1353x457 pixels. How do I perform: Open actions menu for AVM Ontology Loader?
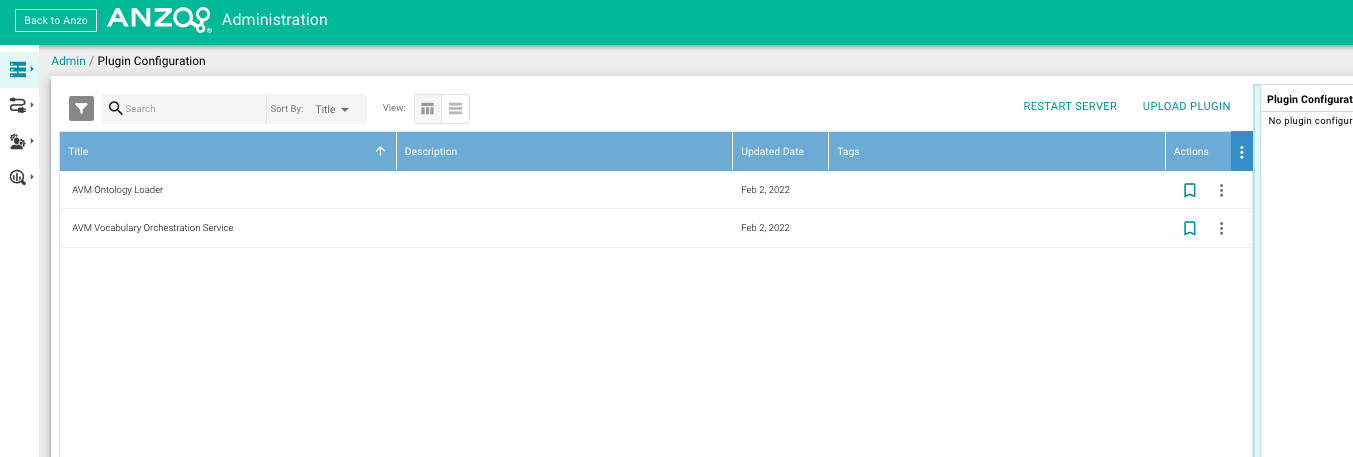pos(1221,190)
